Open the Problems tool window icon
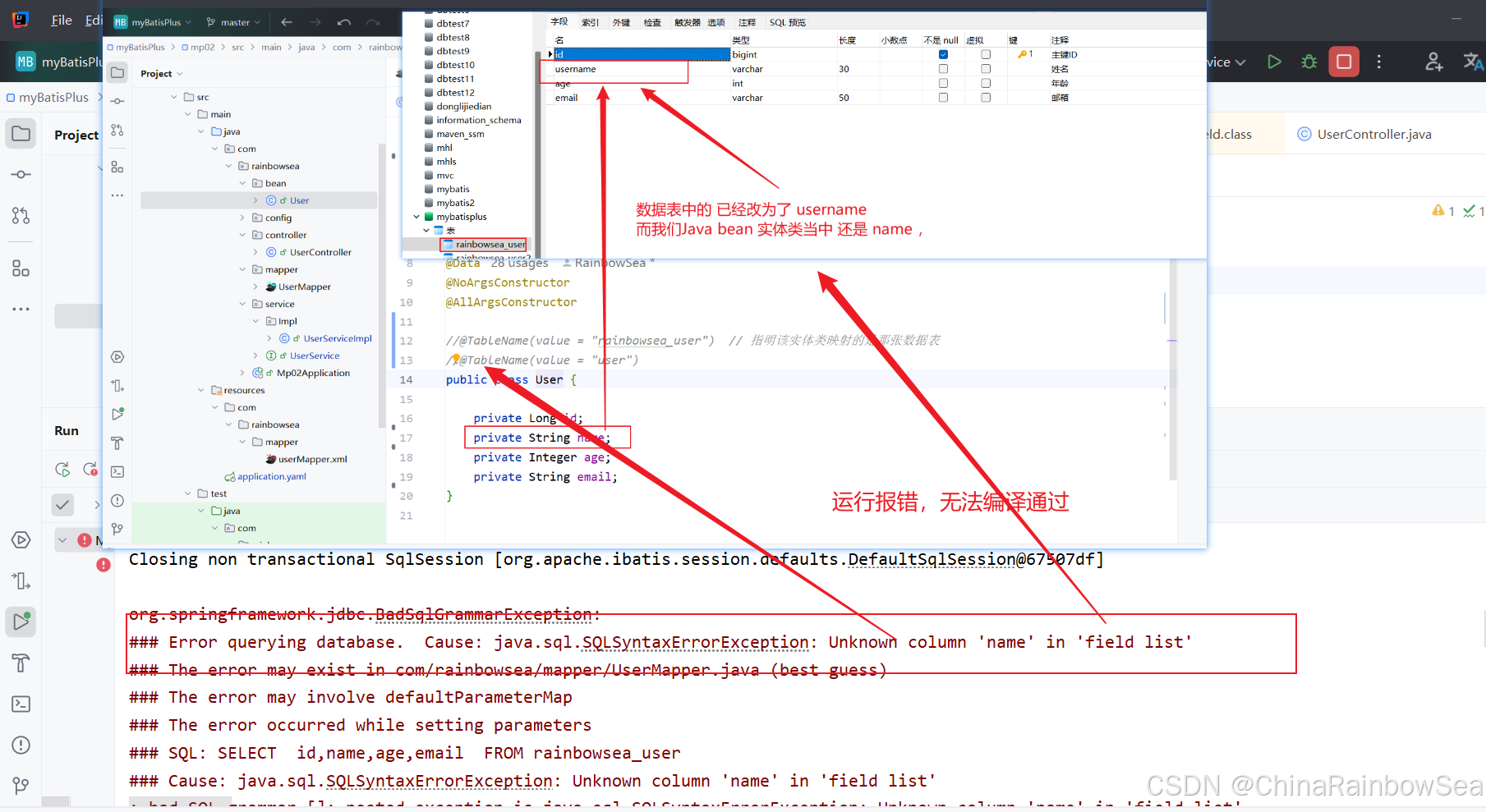1486x812 pixels. tap(21, 745)
